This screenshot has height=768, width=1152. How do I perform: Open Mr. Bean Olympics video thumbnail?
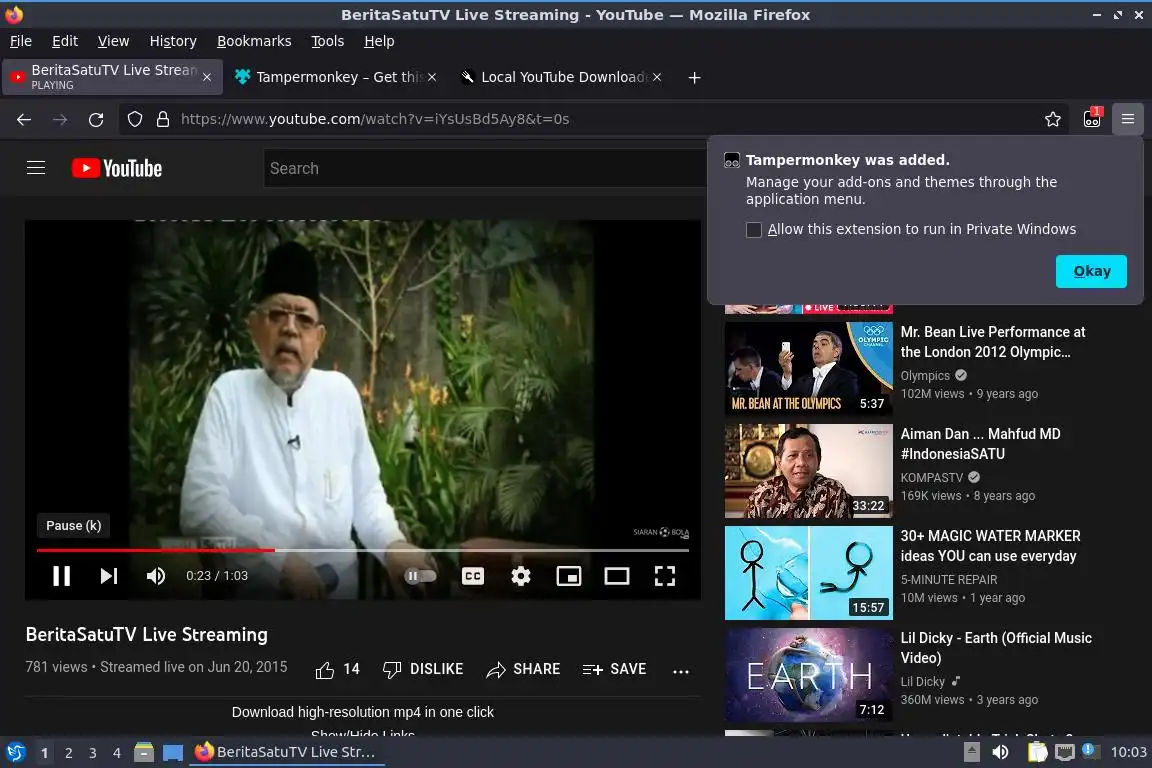[x=809, y=369]
